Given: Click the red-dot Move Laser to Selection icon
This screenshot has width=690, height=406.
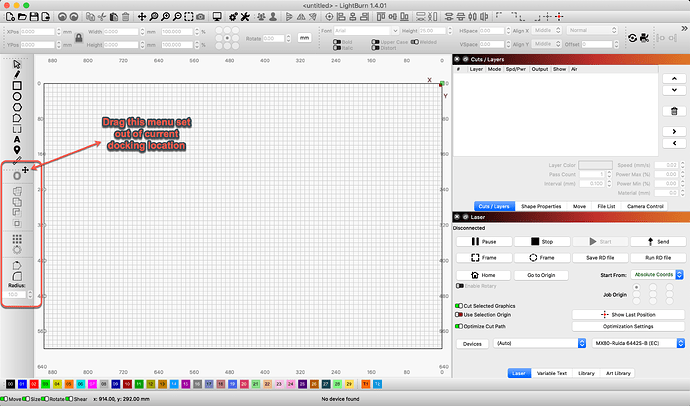Looking at the screenshot, I should click(x=559, y=17).
